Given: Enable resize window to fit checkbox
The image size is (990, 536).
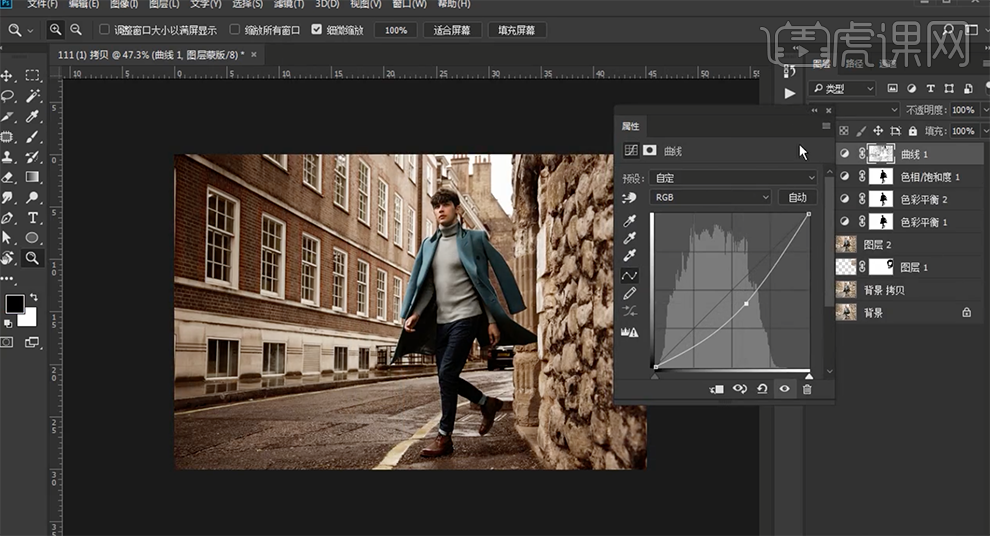Looking at the screenshot, I should point(105,30).
